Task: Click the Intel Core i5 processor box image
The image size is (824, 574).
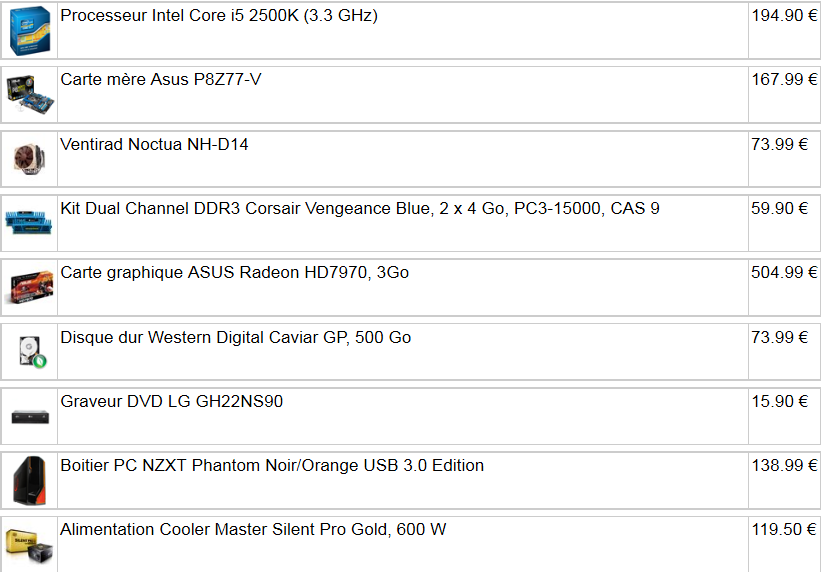Action: (30, 31)
